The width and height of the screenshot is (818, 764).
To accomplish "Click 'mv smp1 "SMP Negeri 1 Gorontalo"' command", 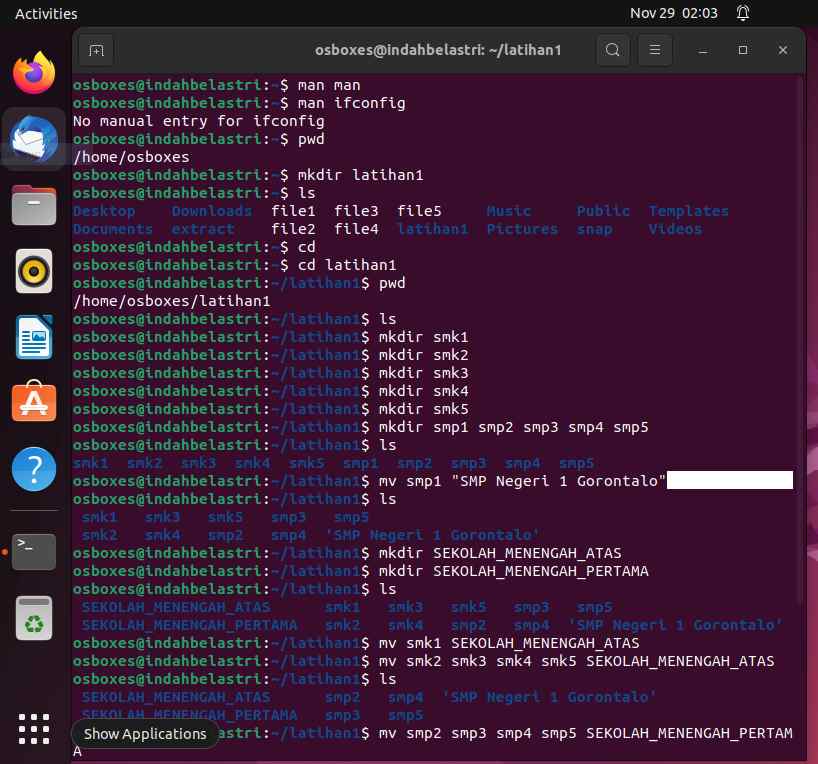I will (522, 481).
